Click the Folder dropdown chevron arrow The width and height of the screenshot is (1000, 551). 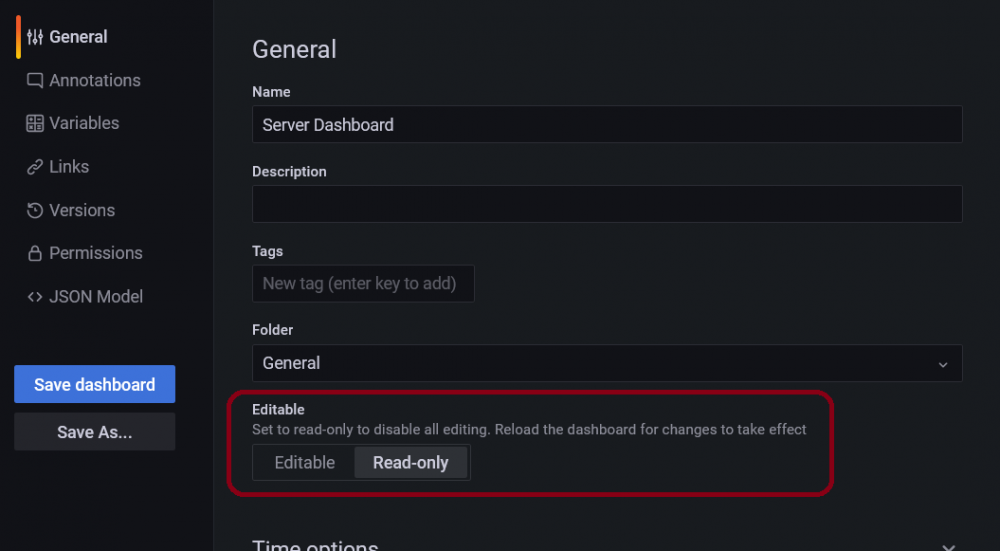click(x=943, y=364)
